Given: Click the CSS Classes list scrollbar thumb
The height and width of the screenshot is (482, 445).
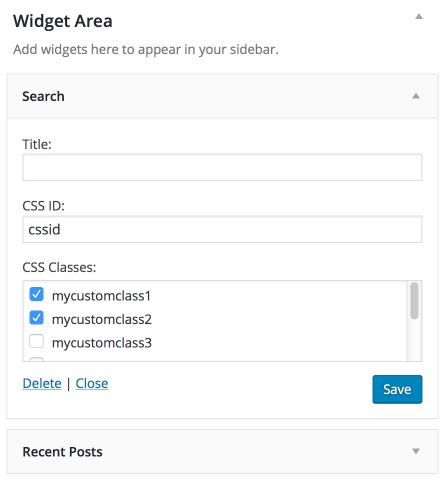Looking at the screenshot, I should (414, 301).
